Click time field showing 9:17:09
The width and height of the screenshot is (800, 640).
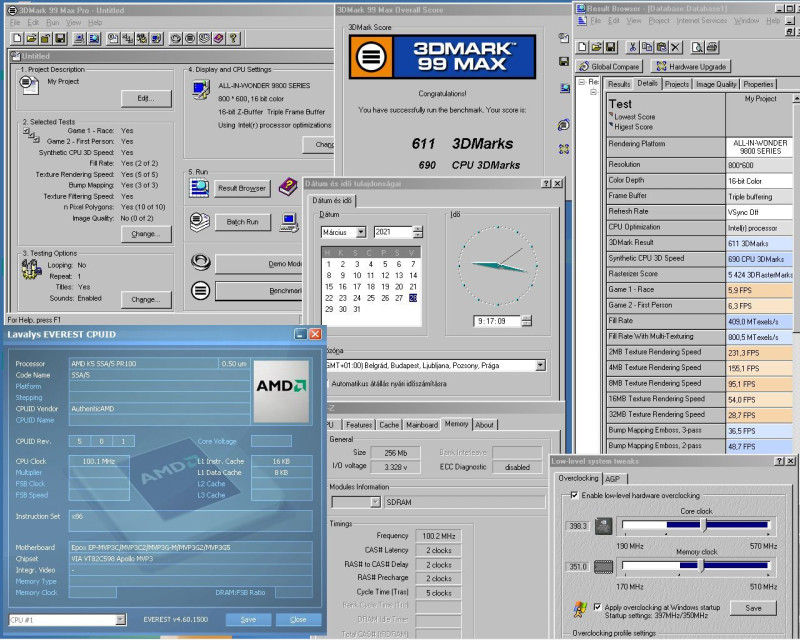coord(496,321)
